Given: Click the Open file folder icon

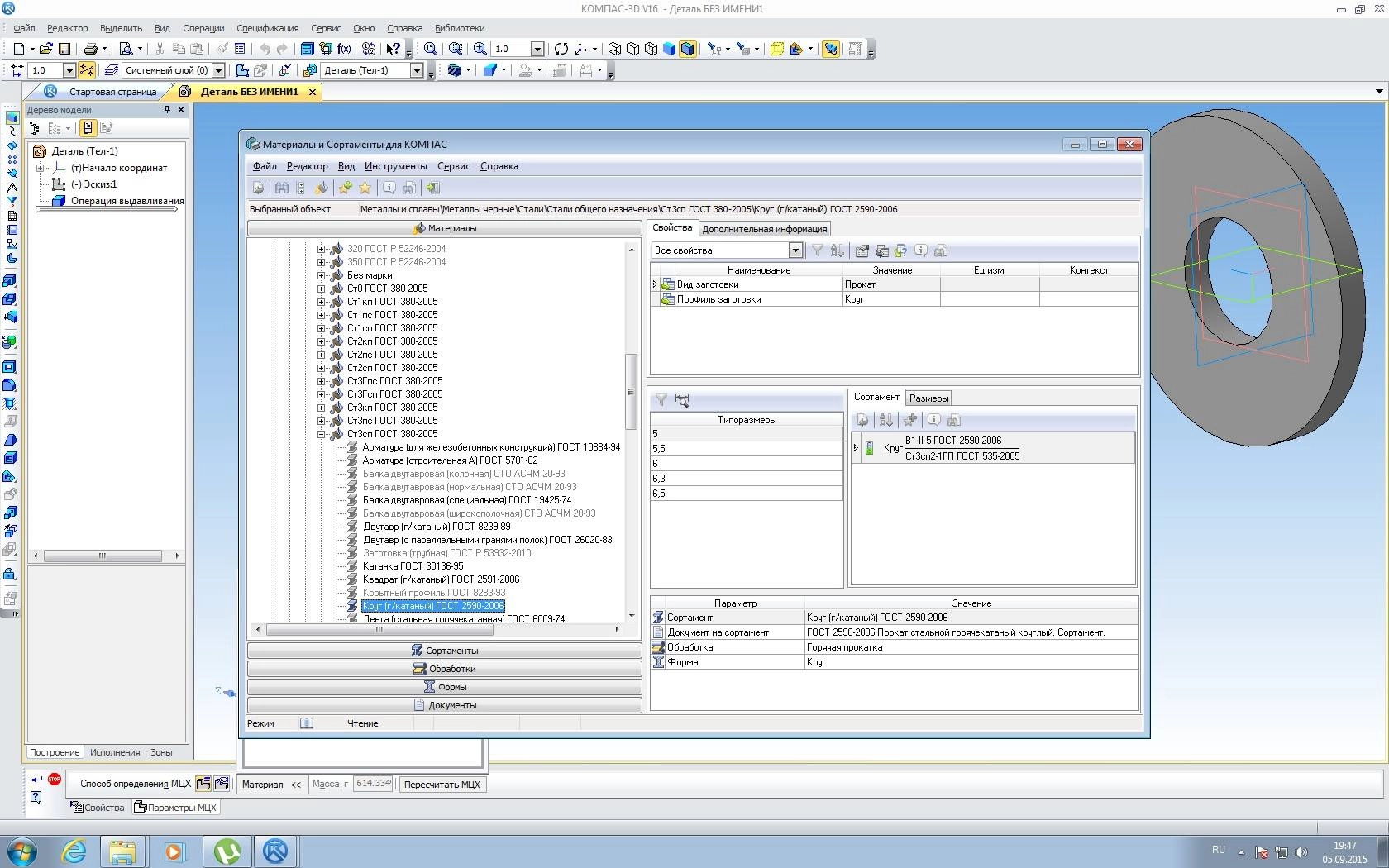Looking at the screenshot, I should (46, 49).
